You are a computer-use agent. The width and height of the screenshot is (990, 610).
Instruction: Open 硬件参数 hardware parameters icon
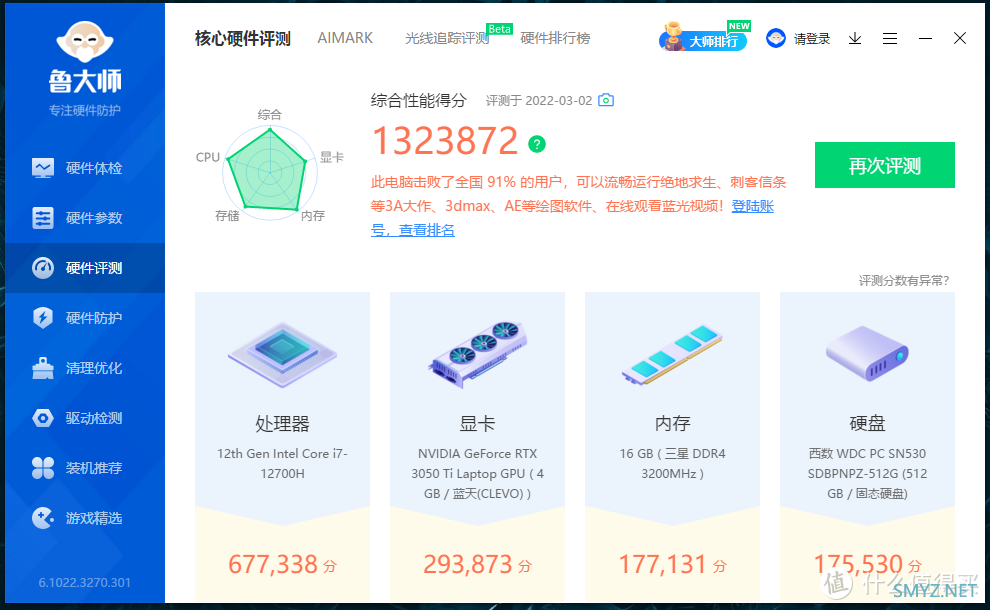point(43,218)
